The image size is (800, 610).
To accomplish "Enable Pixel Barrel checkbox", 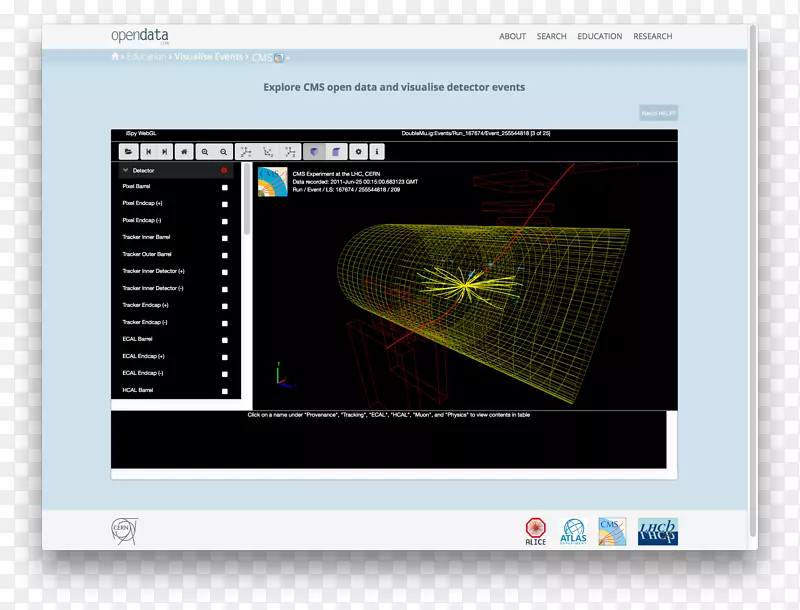I will pyautogui.click(x=225, y=187).
